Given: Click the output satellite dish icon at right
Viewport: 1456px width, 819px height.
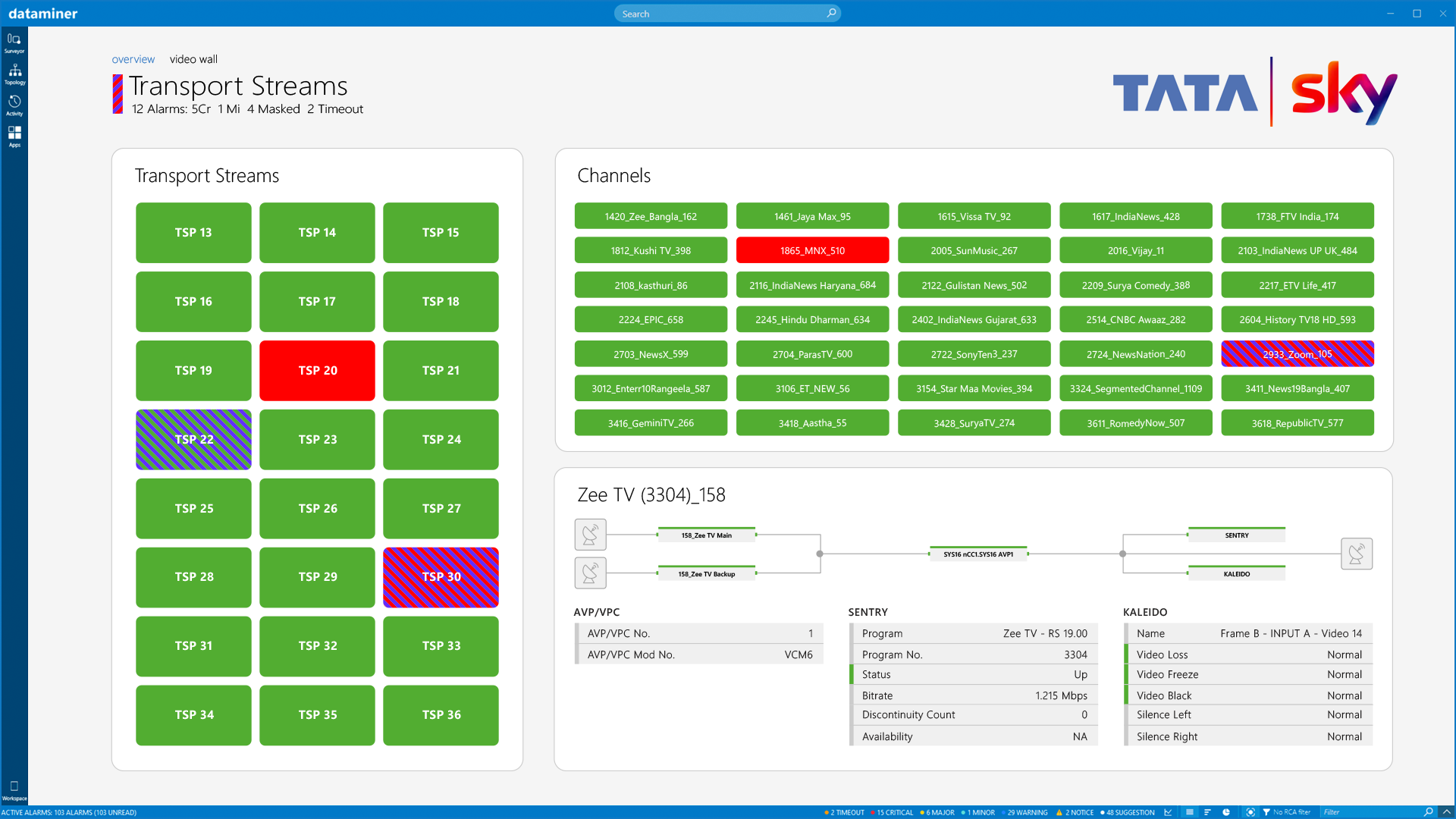Looking at the screenshot, I should point(1356,554).
